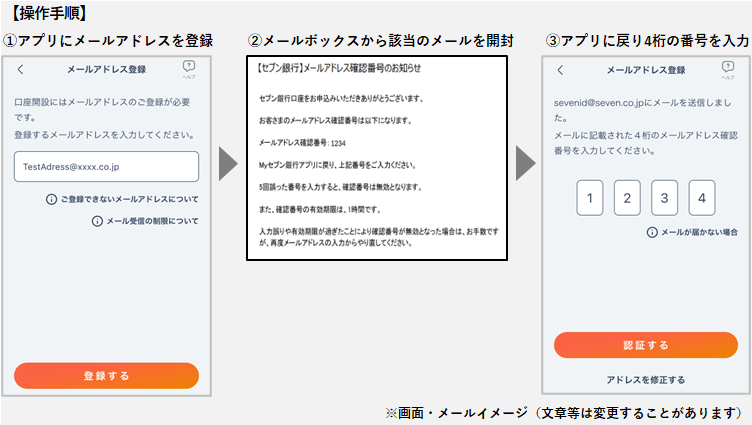Click info icon beside メール受信の制限について
The height and width of the screenshot is (425, 752).
click(x=97, y=221)
